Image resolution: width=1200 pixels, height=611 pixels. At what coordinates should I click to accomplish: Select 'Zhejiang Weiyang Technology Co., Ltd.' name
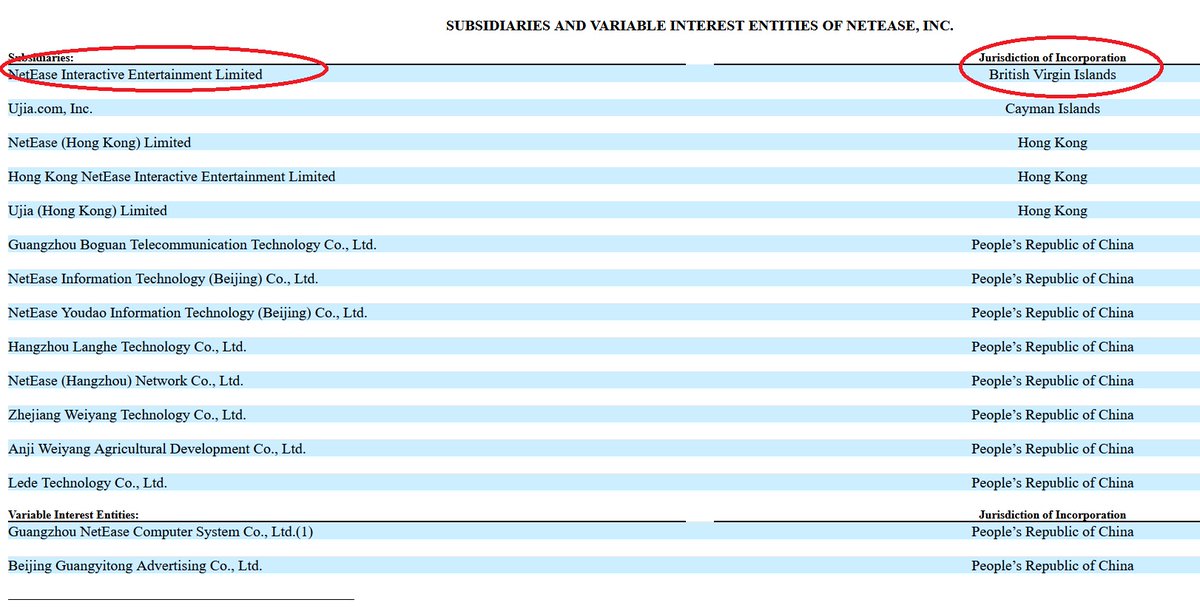pos(127,414)
